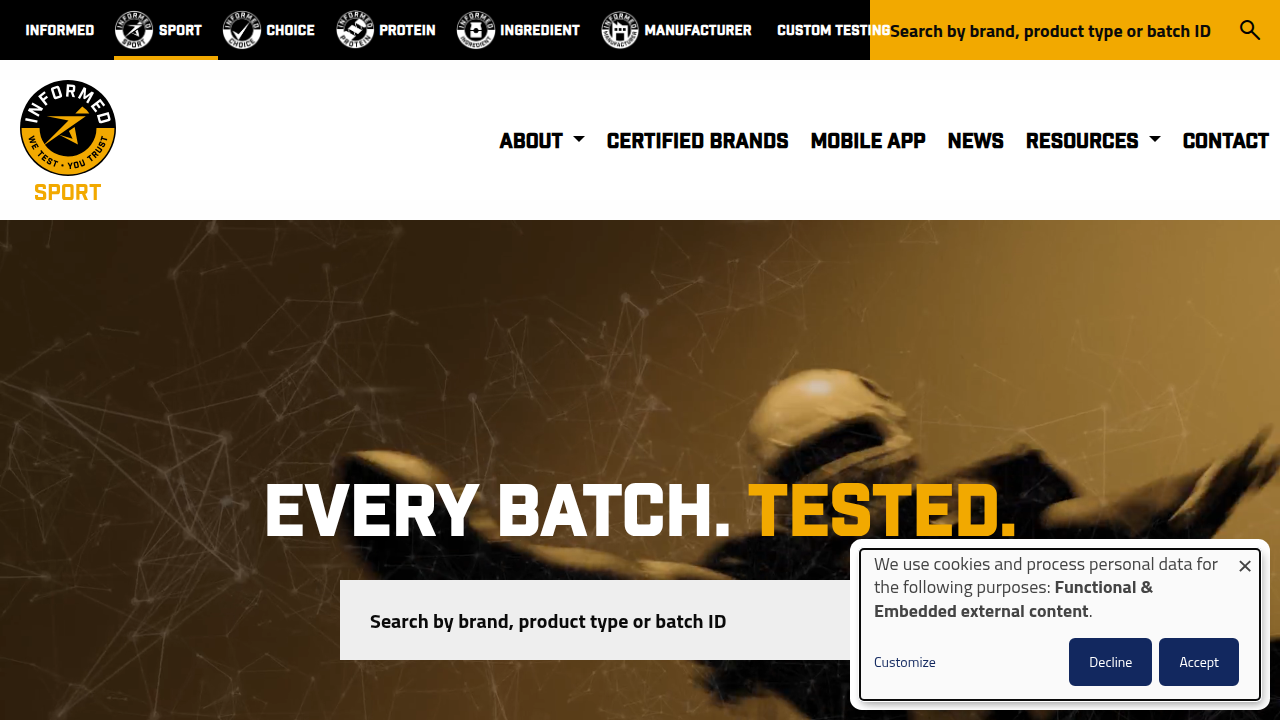Decline cookies in the consent banner
This screenshot has width=1280, height=720.
click(1110, 662)
